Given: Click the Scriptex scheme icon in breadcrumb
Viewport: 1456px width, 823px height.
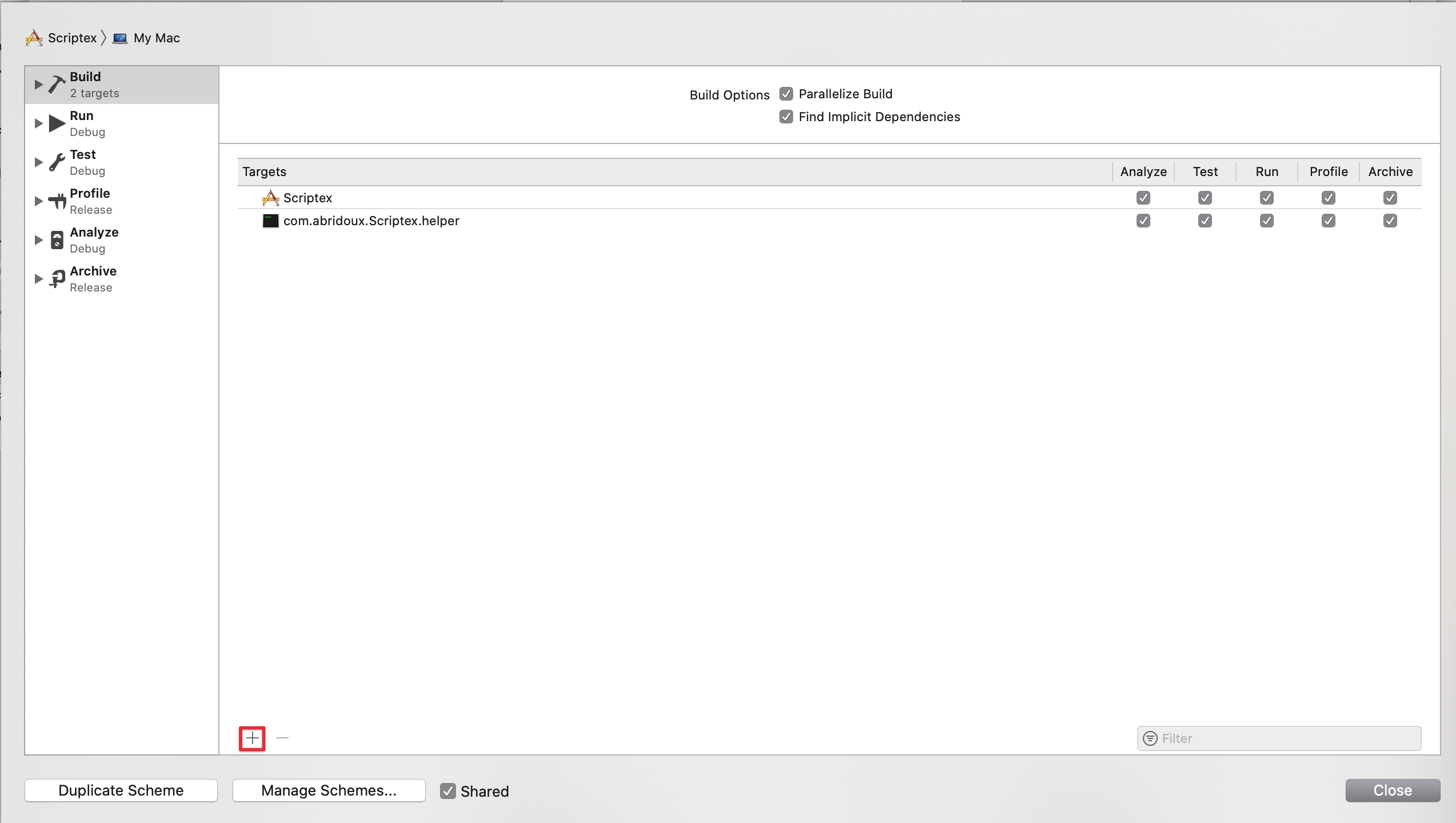Looking at the screenshot, I should (x=34, y=38).
